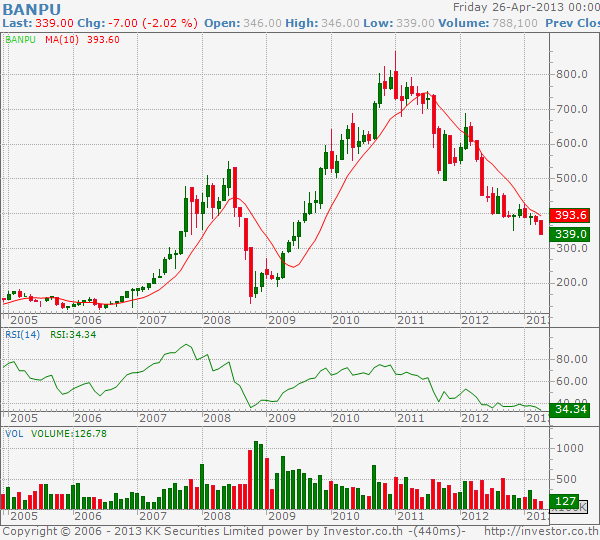Click the green 339.0 price marker
Screen dimensions: 600x540
click(x=569, y=234)
